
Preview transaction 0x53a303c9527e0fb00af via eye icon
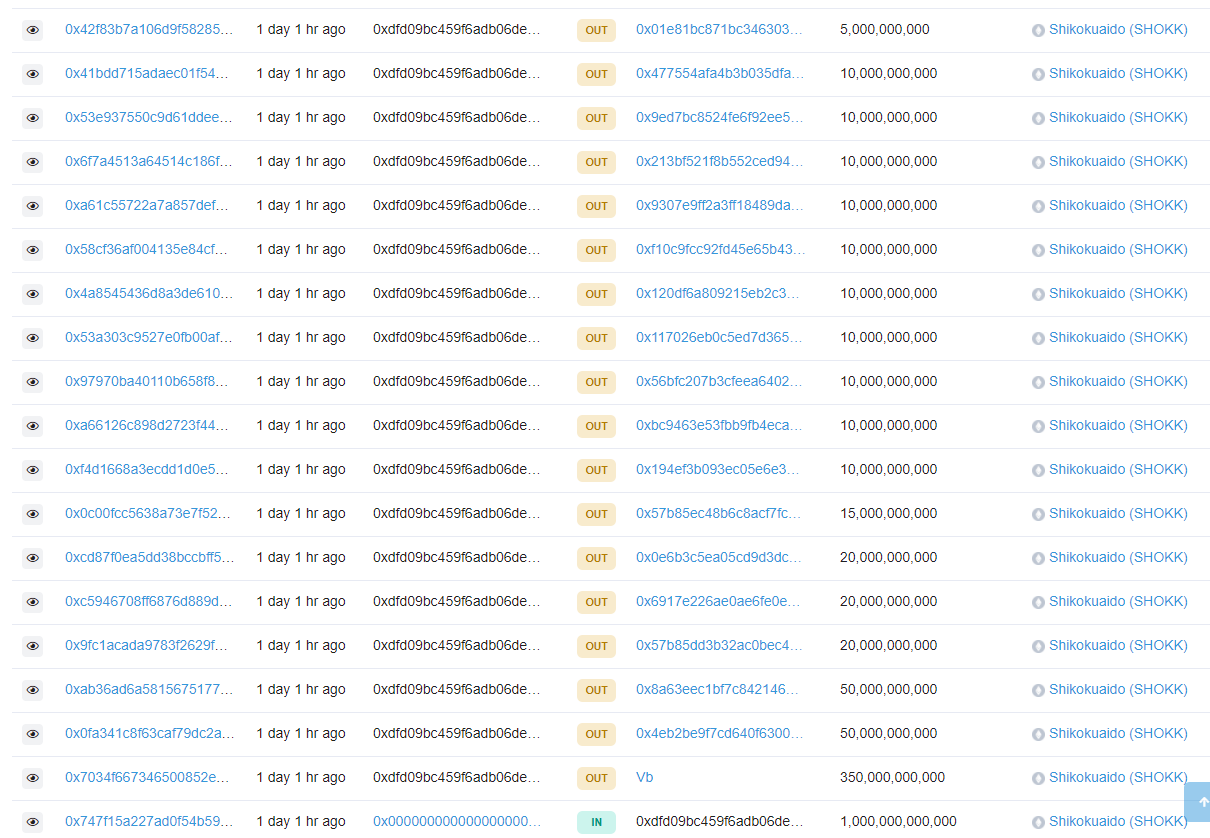pyautogui.click(x=32, y=338)
